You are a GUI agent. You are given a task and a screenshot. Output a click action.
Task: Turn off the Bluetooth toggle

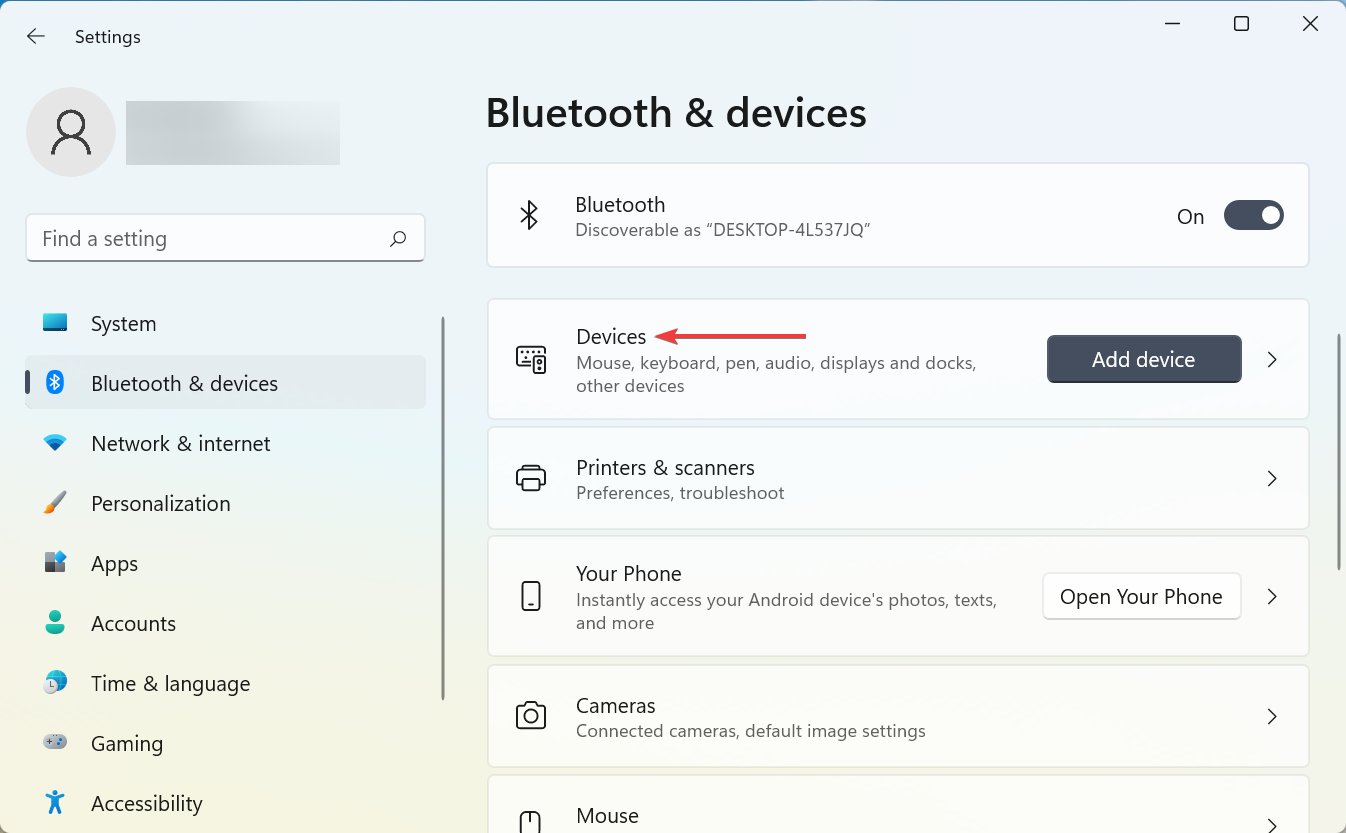tap(1254, 215)
